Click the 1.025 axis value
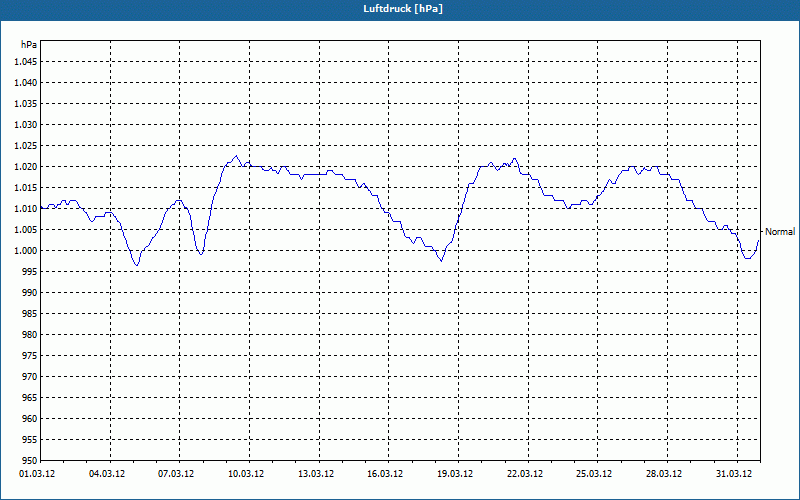Screen dimensions: 800x500 26,145
